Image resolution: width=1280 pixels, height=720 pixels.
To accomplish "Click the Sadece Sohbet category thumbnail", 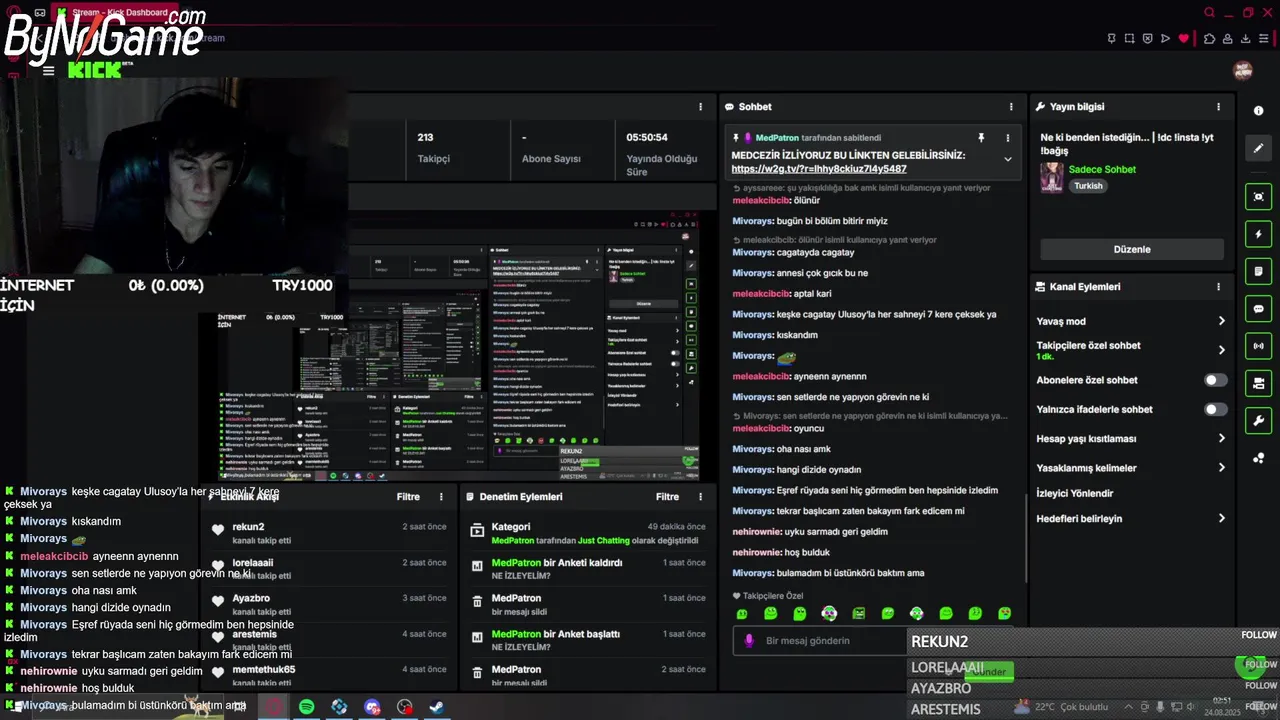I will pyautogui.click(x=1052, y=177).
